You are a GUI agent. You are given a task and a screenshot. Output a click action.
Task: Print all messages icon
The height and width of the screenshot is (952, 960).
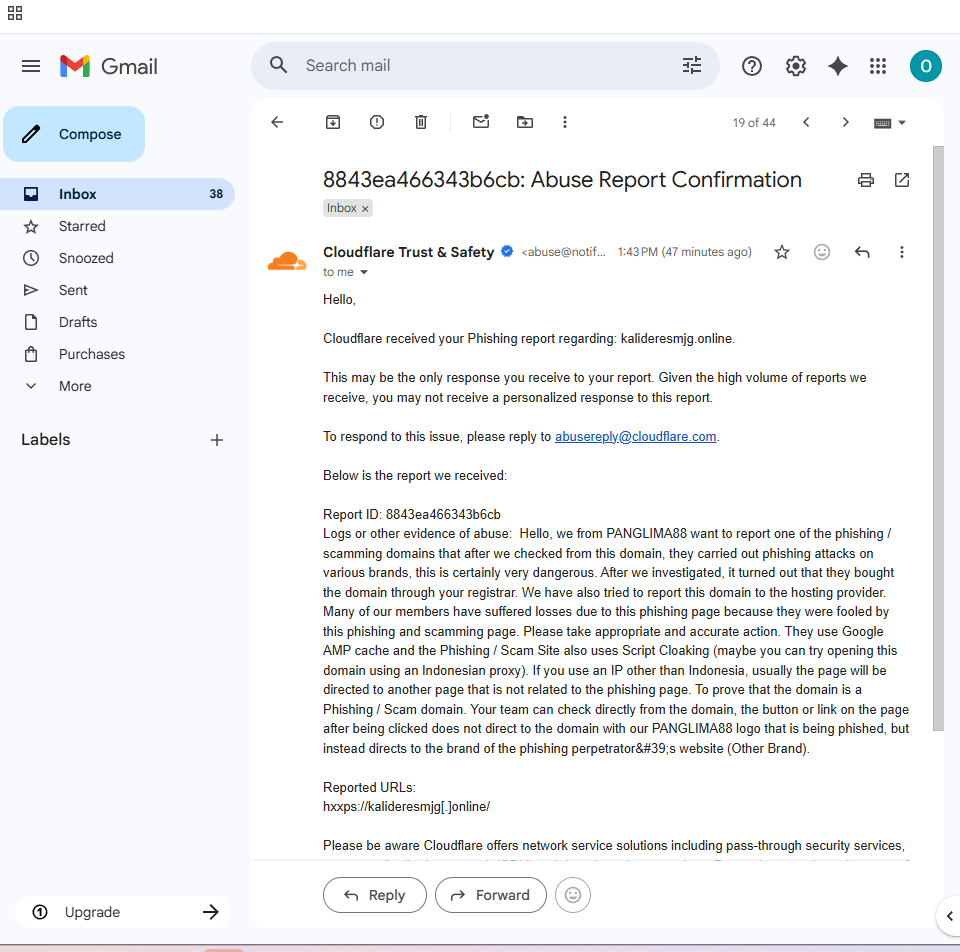pyautogui.click(x=866, y=180)
